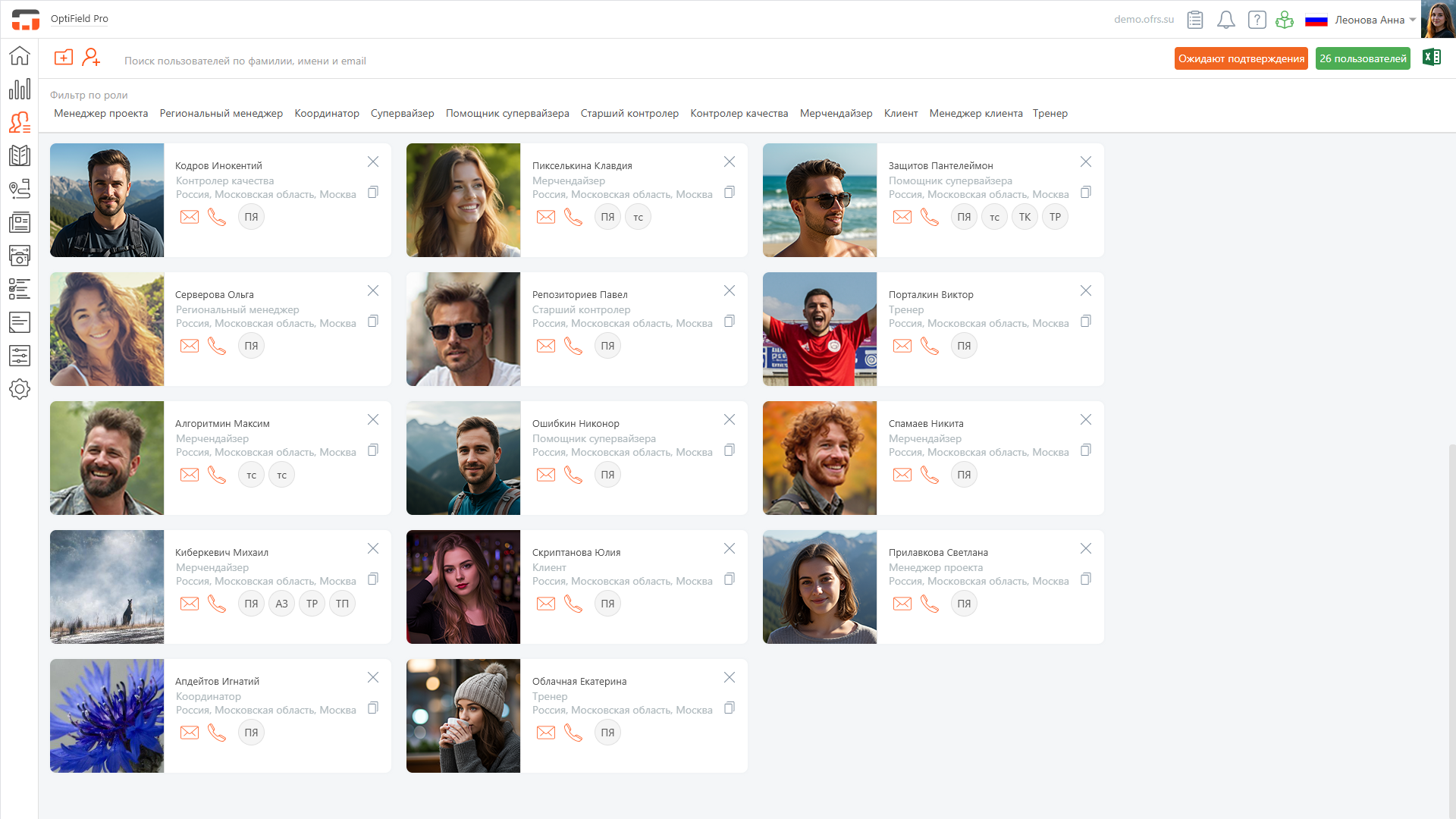Focus the user search field
Image resolution: width=1456 pixels, height=819 pixels.
(245, 61)
